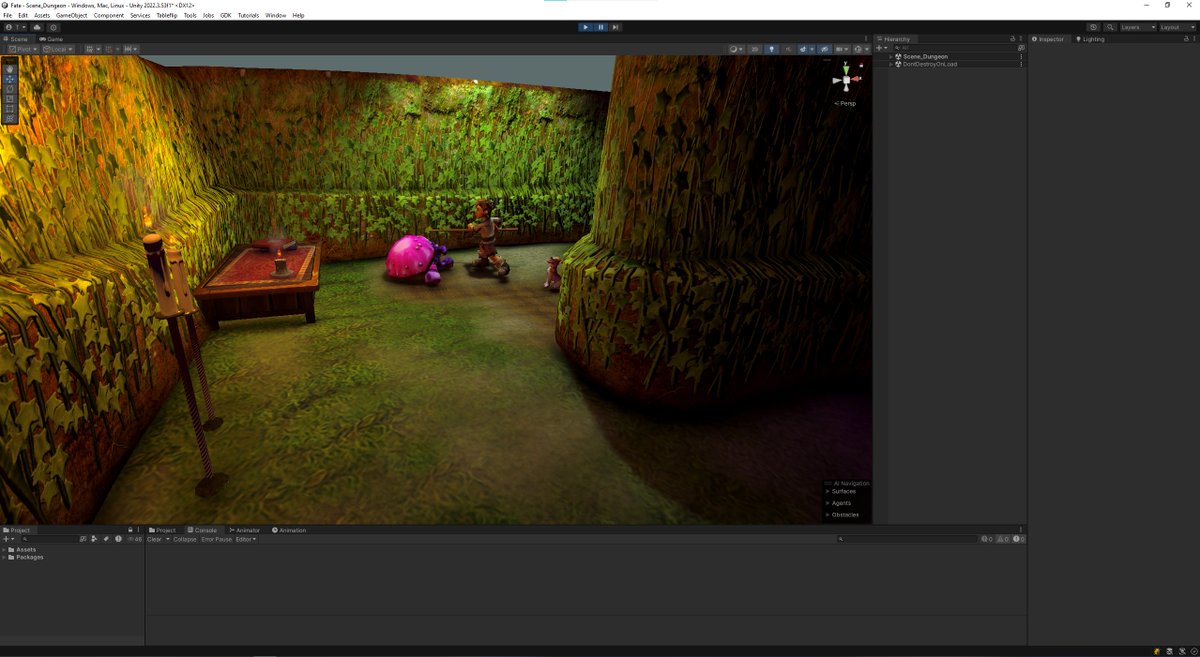Screen dimensions: 1200x657
Task: Select the Transform tool
Action: (x=10, y=119)
